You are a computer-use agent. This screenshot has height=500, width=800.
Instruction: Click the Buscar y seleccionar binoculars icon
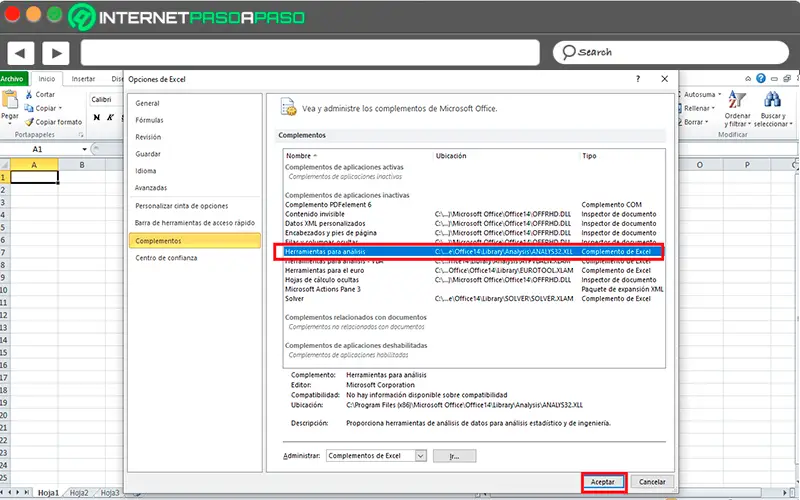772,100
